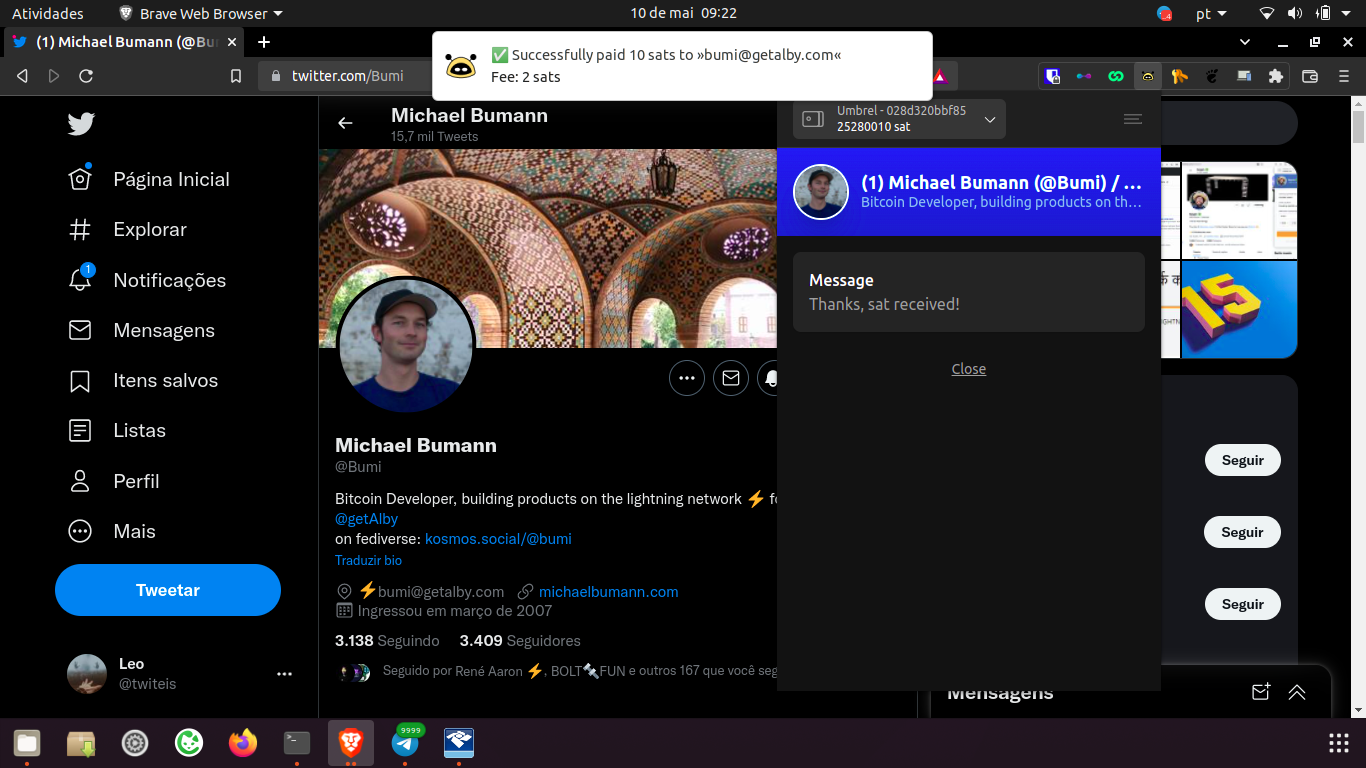Click the third Seguir button
Screen dimensions: 1366x768
pyautogui.click(x=1243, y=604)
